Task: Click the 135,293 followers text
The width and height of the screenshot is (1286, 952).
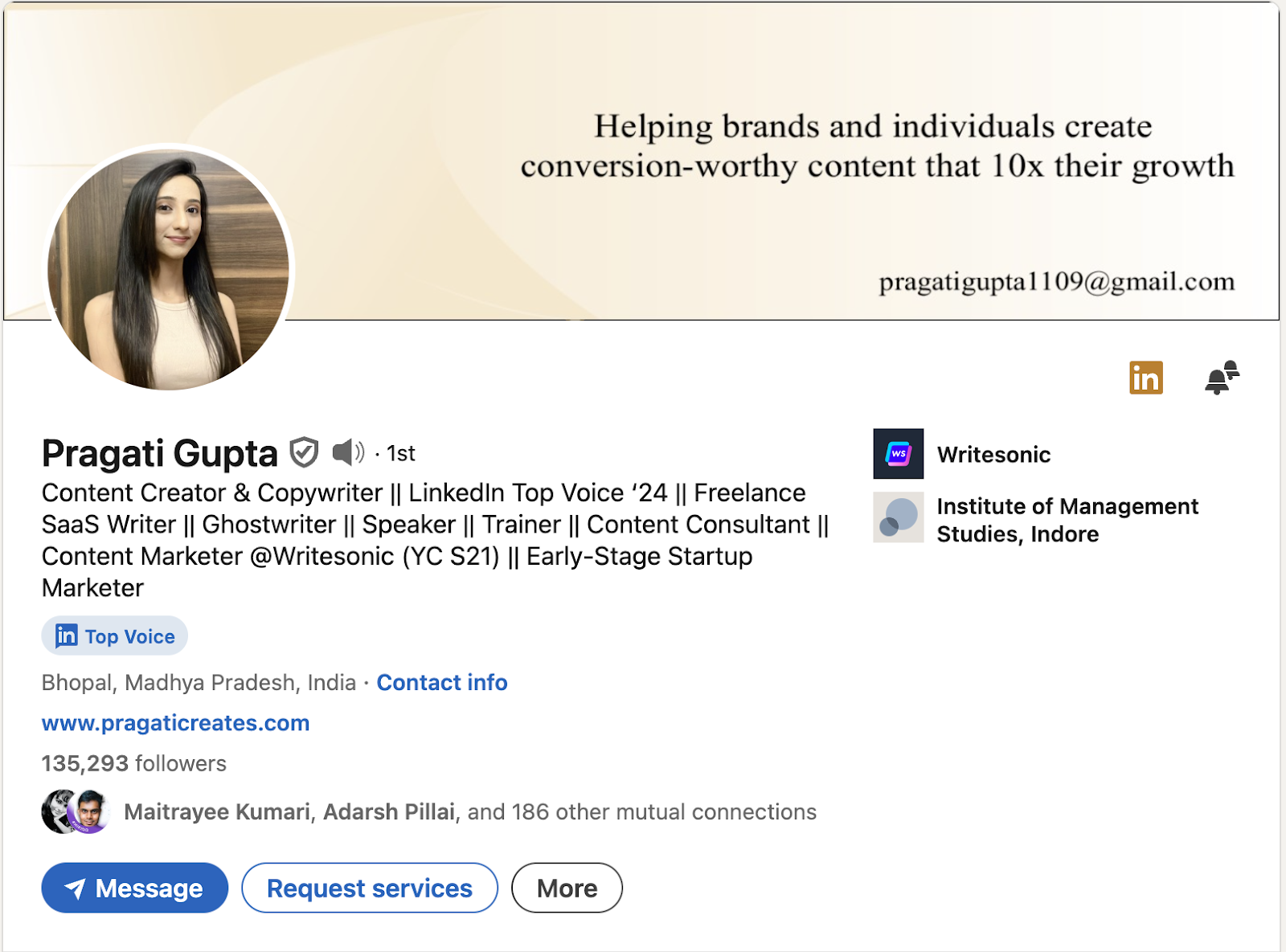Action: click(134, 763)
